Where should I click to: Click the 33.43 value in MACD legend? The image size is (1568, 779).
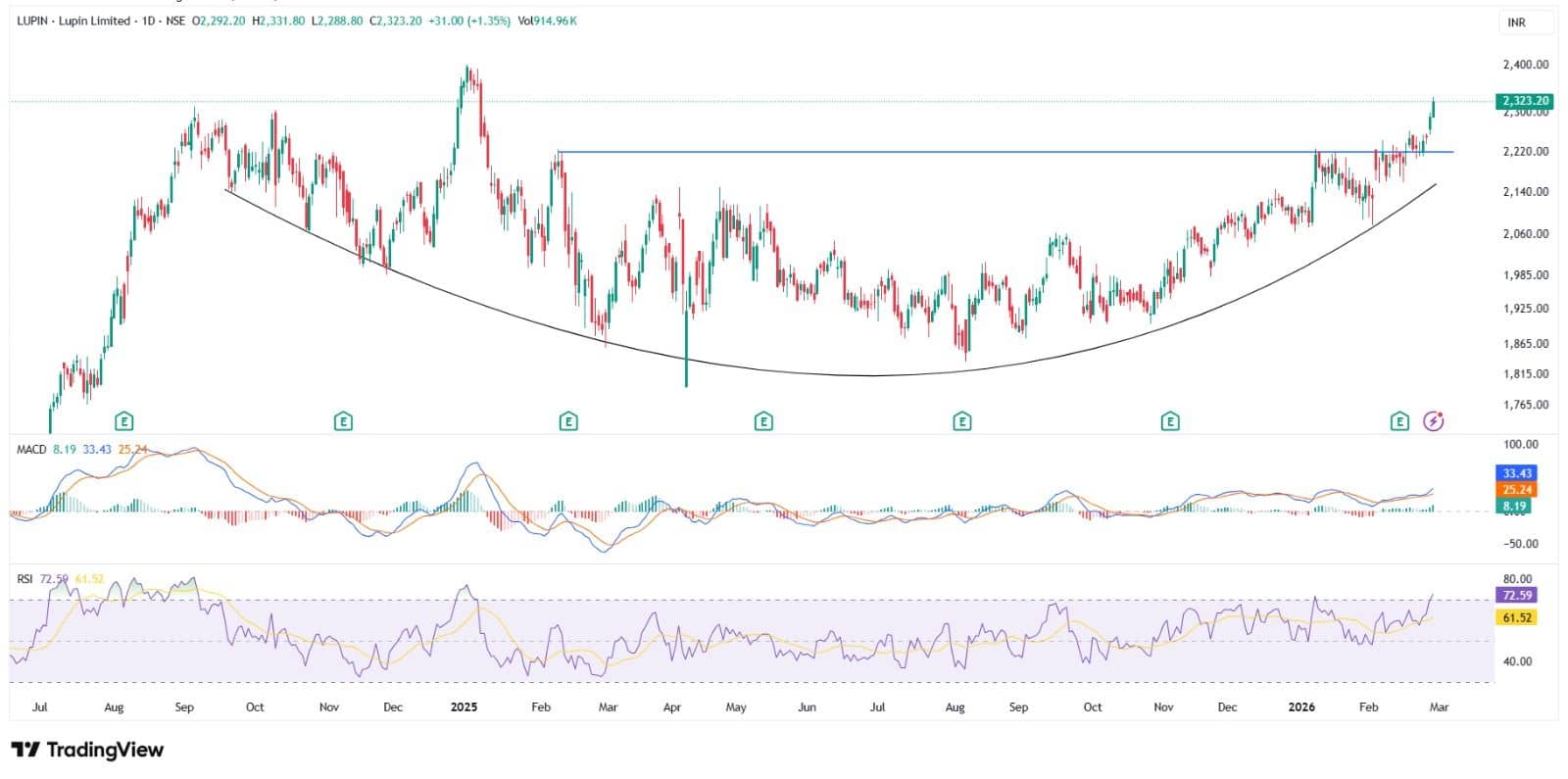pyautogui.click(x=97, y=449)
